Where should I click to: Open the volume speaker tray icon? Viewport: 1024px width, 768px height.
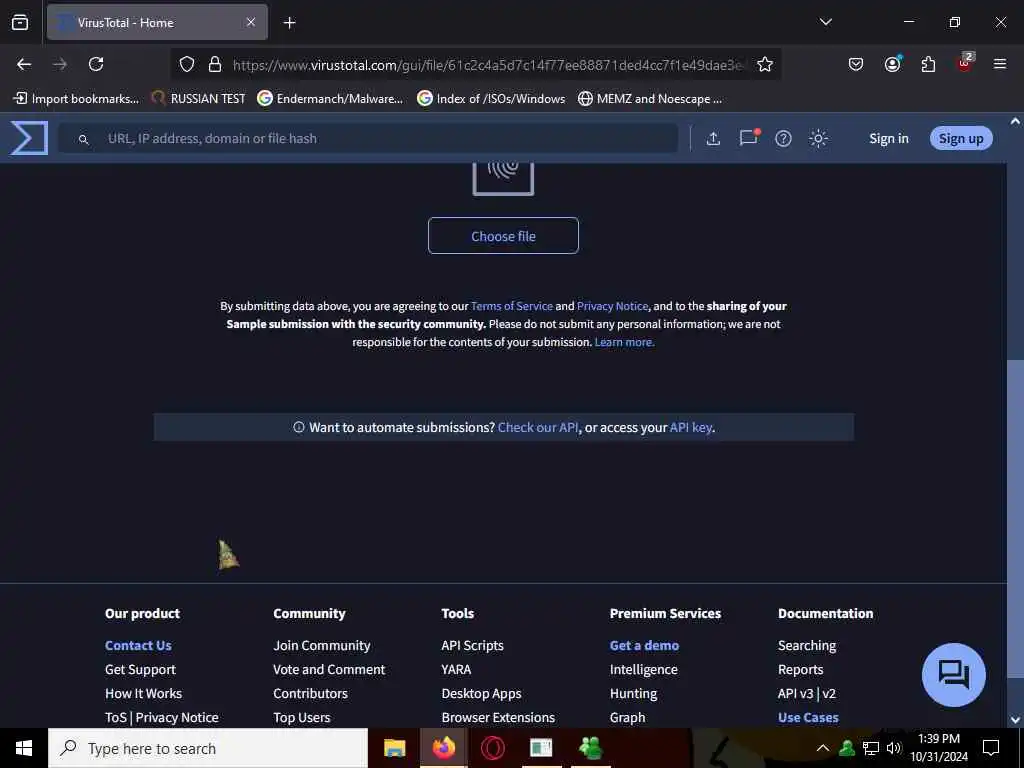pyautogui.click(x=893, y=748)
